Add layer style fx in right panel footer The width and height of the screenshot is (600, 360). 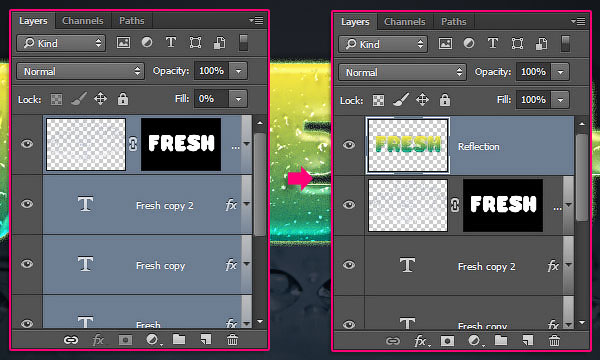click(x=421, y=341)
